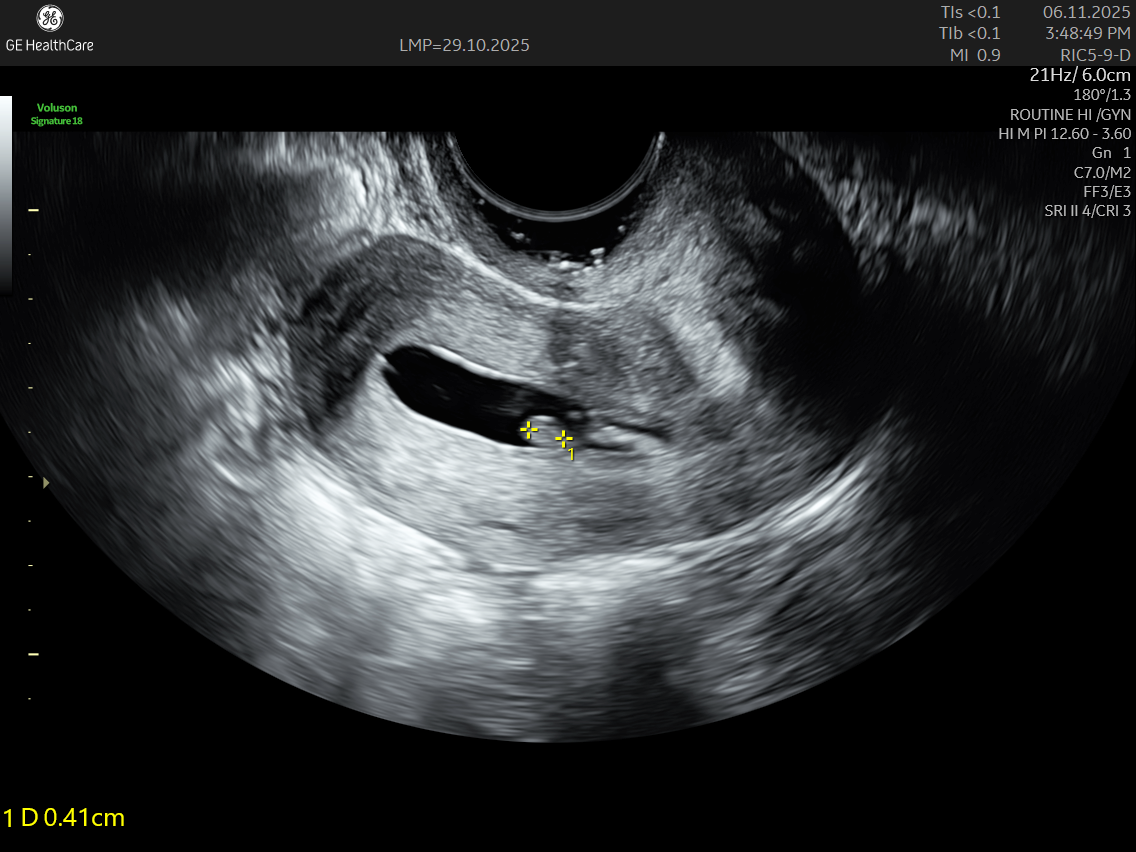Click the date 06.11.2025
The image size is (1136, 852).
(x=1086, y=12)
